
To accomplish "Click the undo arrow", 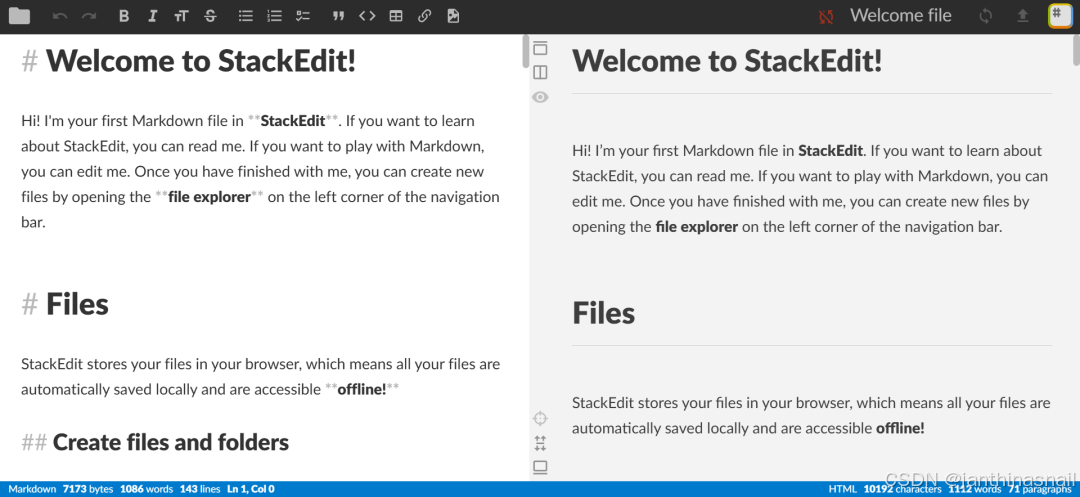I will coord(60,16).
